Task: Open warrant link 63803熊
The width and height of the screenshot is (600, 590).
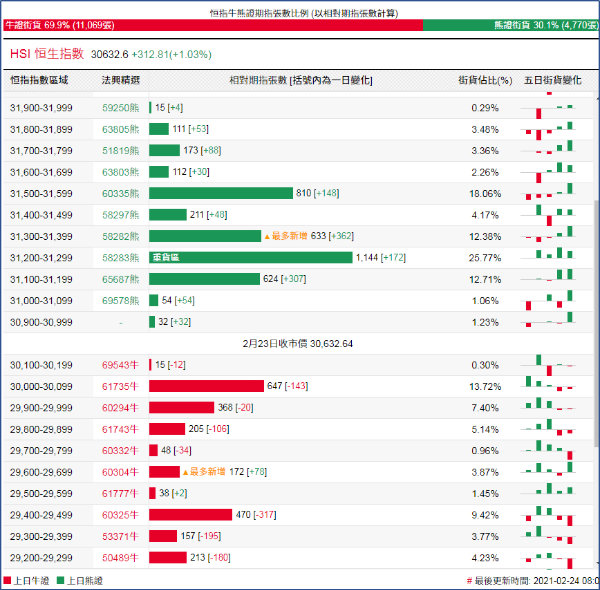Action: (x=121, y=172)
